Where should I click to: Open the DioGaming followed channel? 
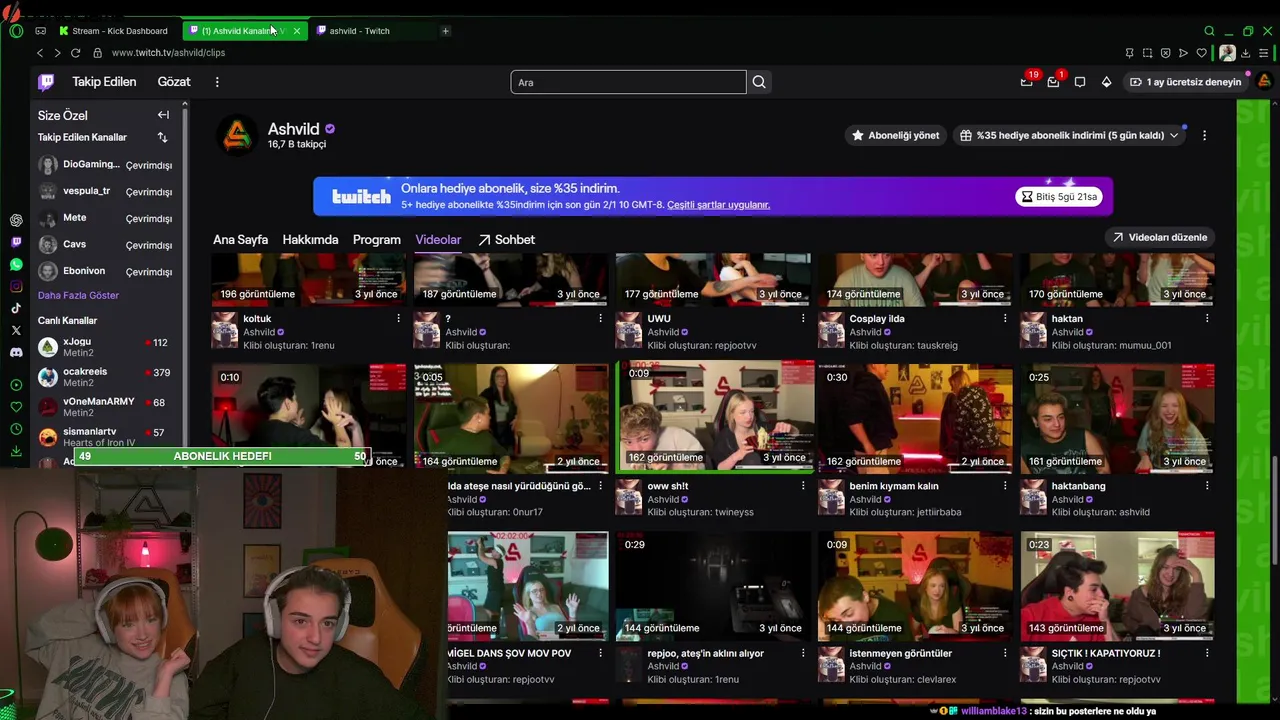coord(105,165)
